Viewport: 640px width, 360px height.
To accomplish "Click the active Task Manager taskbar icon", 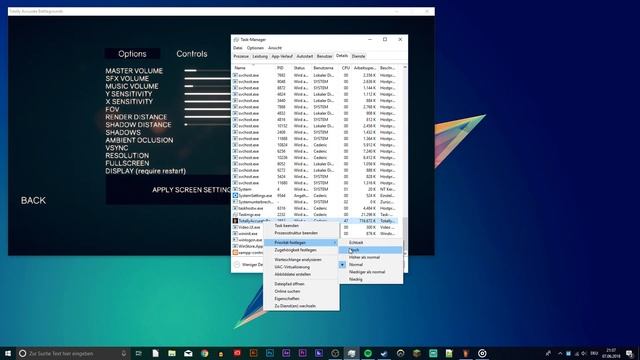I will pyautogui.click(x=351, y=353).
